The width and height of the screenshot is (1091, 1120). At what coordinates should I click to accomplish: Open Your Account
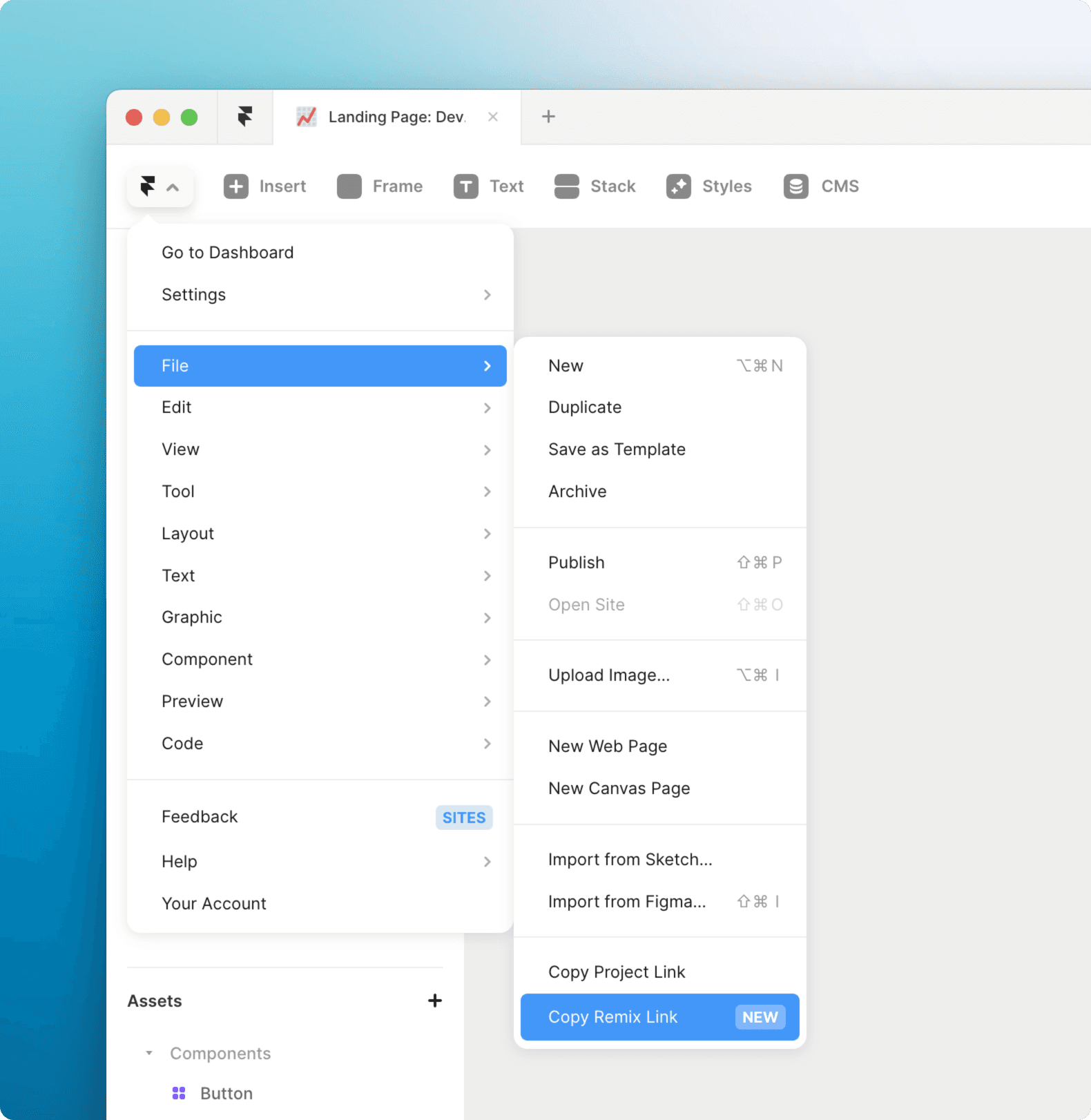(x=320, y=904)
